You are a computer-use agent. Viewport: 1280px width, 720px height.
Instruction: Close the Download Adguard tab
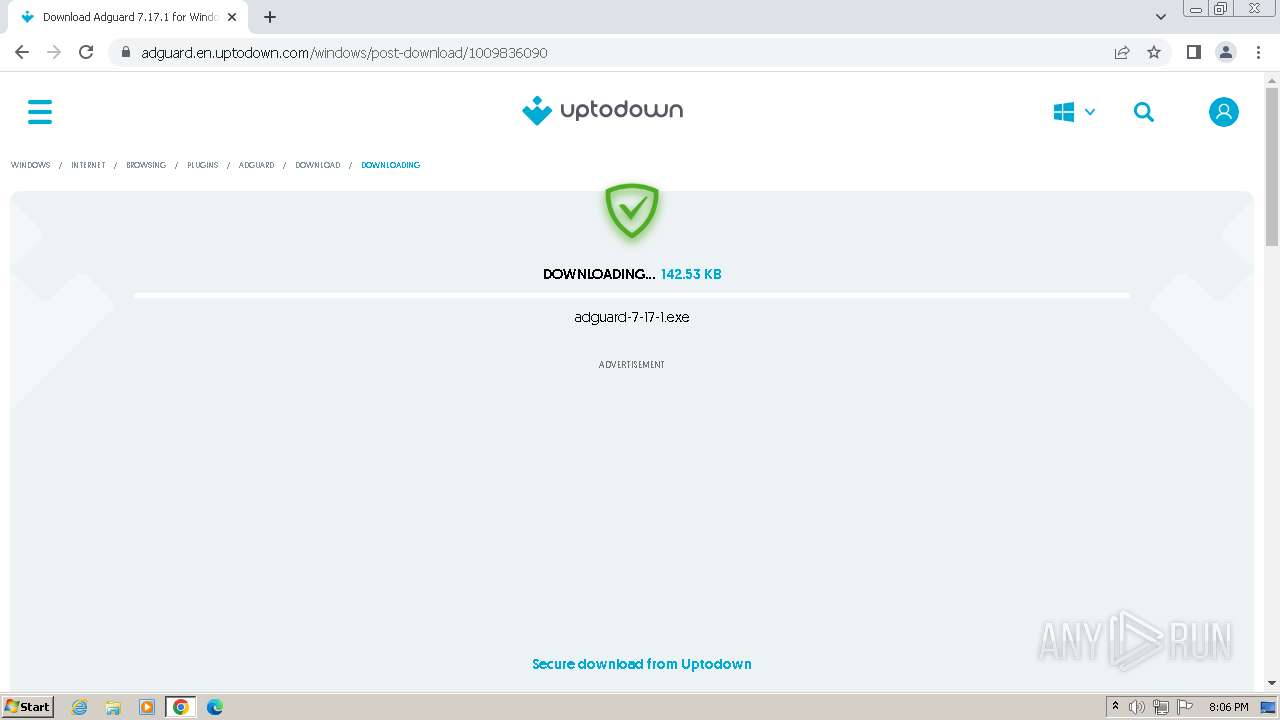coord(232,17)
